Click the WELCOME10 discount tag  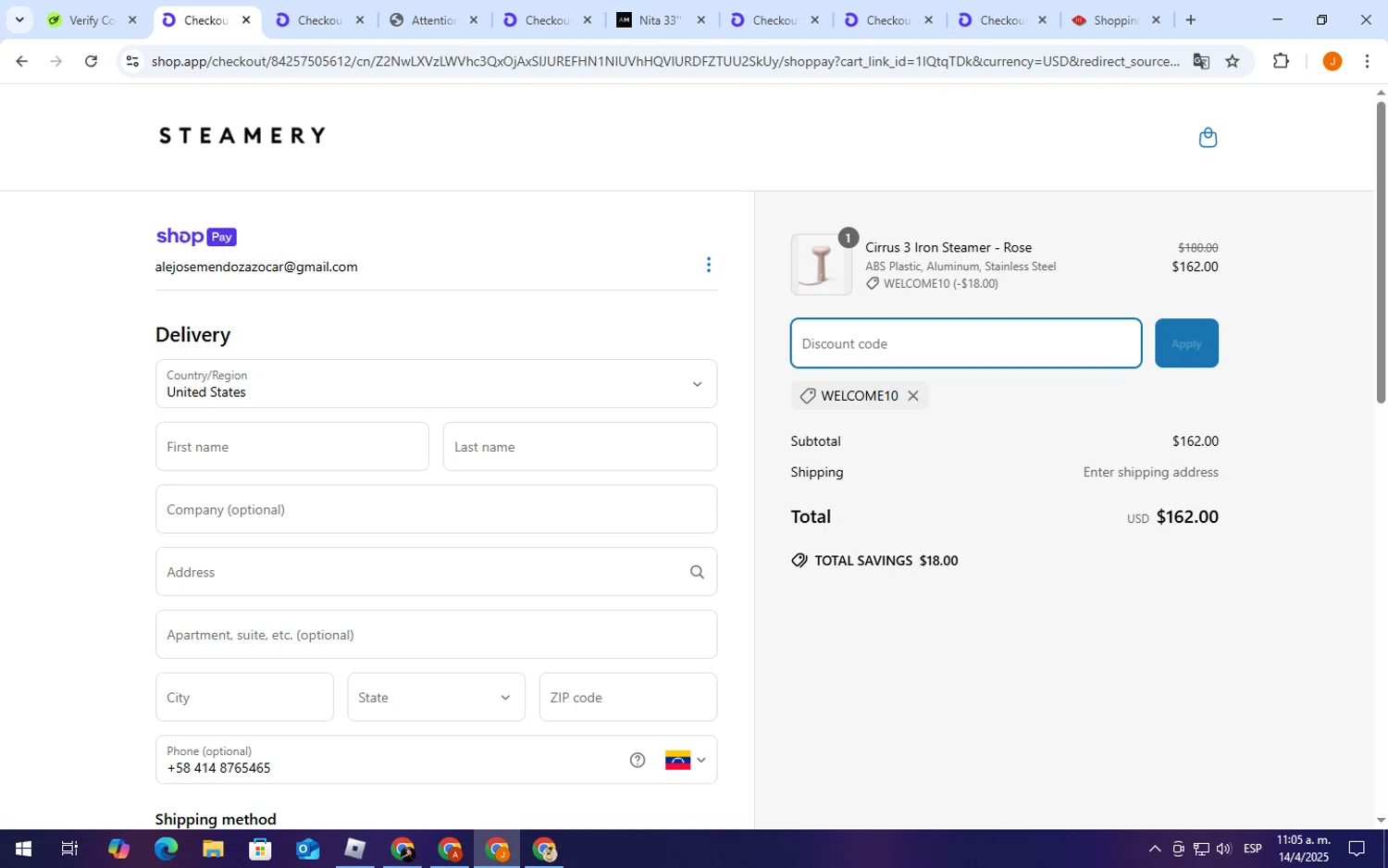[860, 395]
